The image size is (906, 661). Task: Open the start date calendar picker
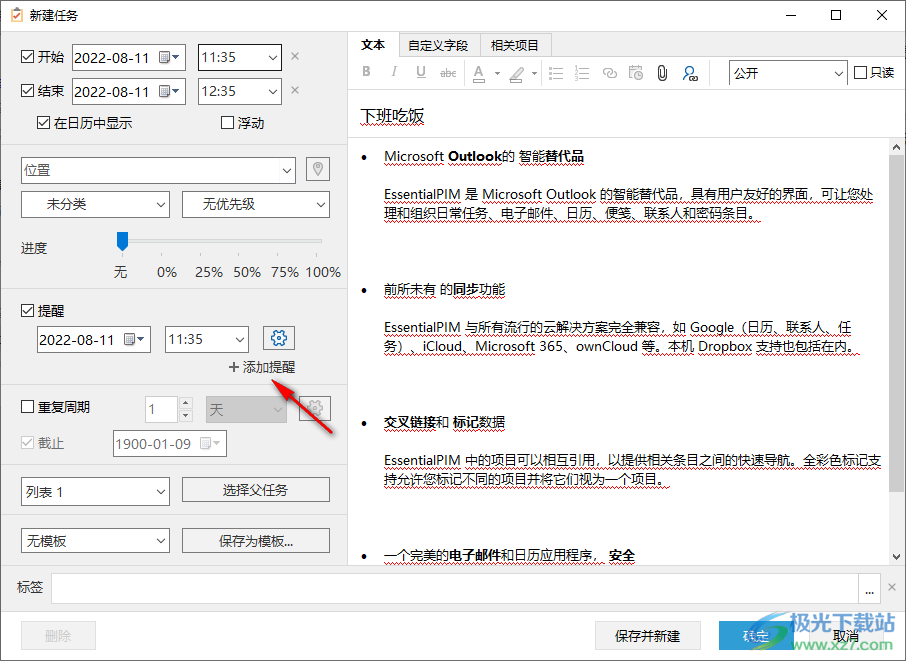pyautogui.click(x=169, y=57)
